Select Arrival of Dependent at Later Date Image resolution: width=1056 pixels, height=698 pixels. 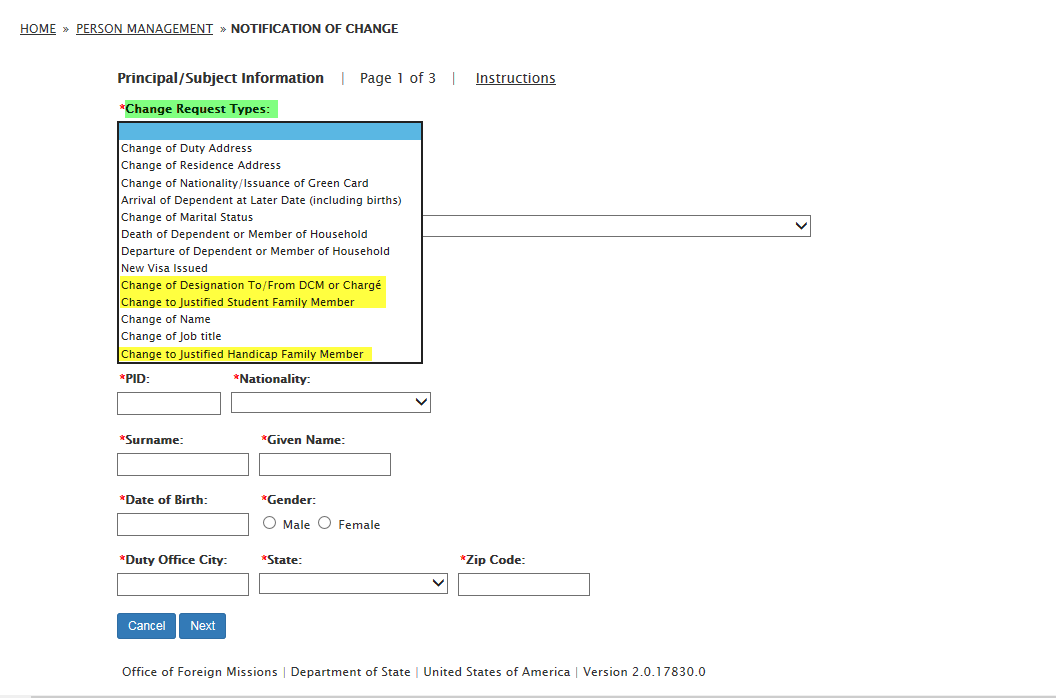click(x=270, y=200)
